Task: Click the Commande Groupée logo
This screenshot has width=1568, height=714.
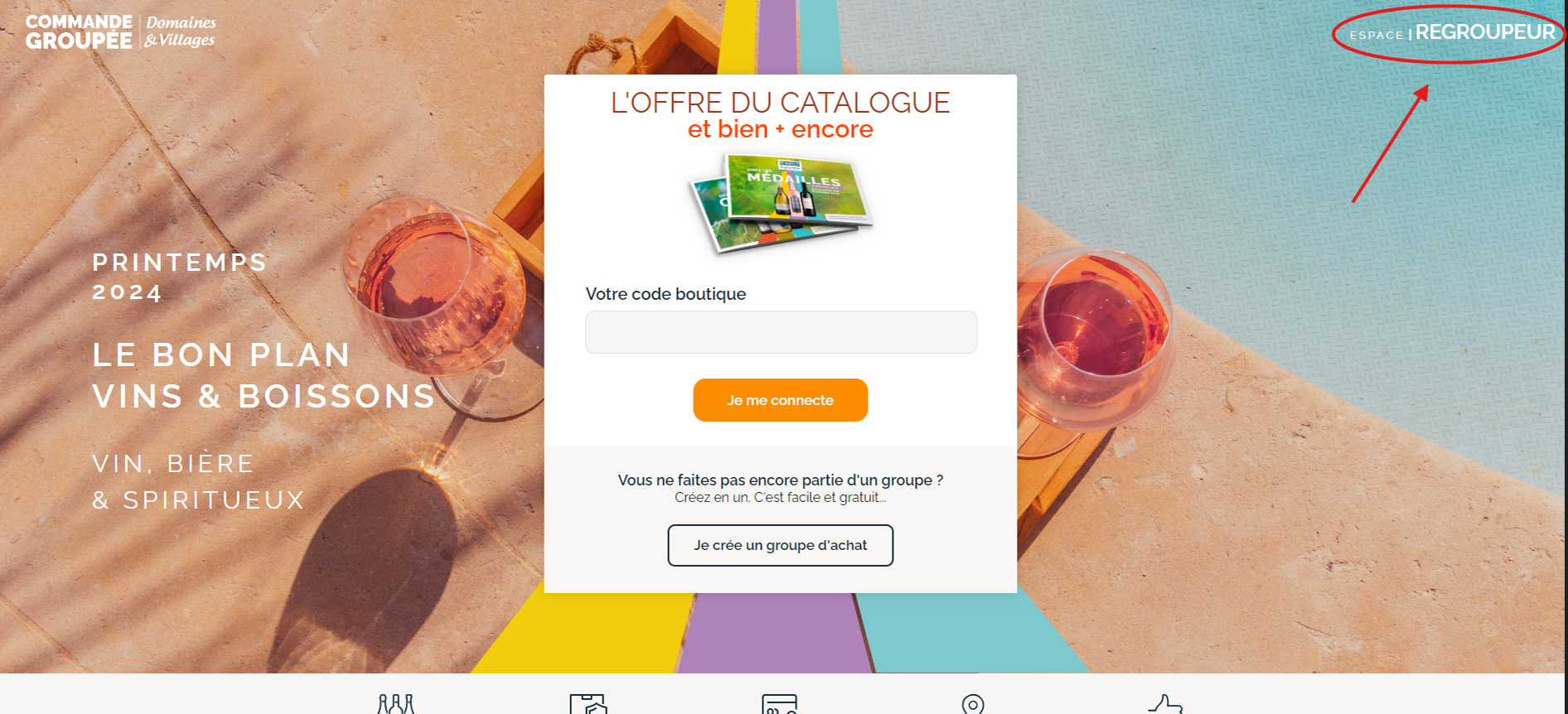Action: pos(79,31)
